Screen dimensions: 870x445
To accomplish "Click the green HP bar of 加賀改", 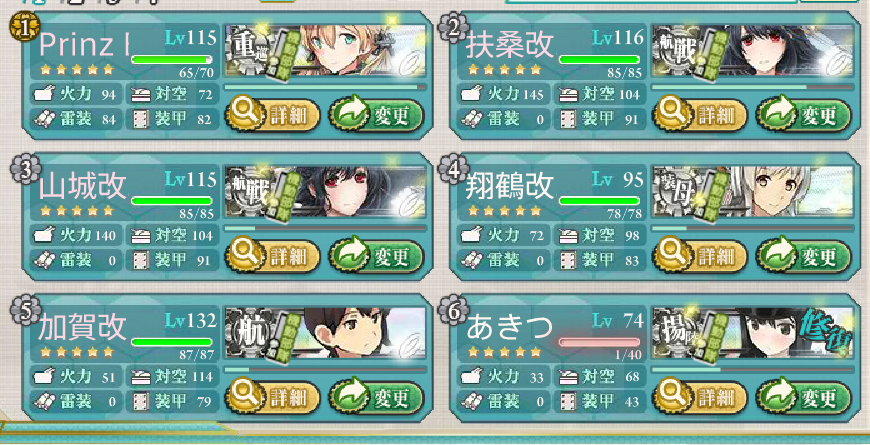I will tap(171, 342).
